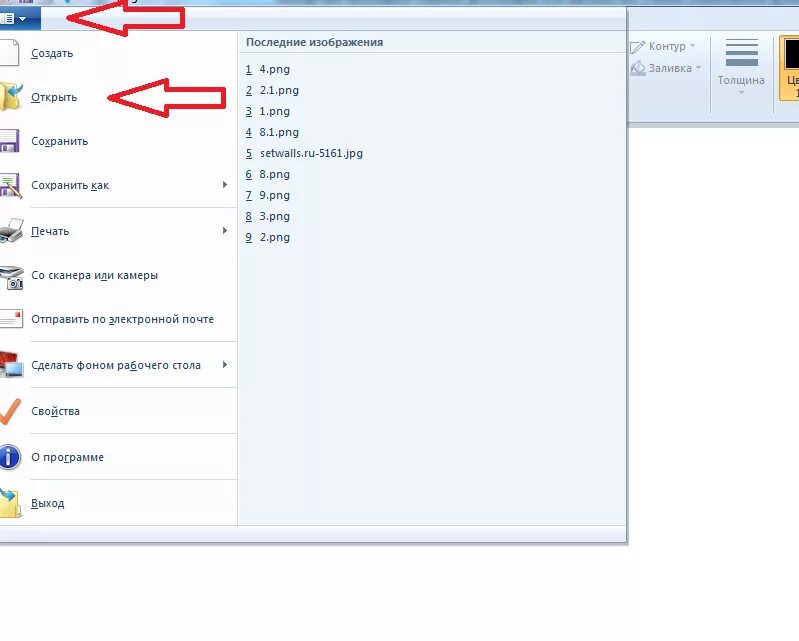
Task: Click the black color swatch in ribbon
Action: coord(792,53)
